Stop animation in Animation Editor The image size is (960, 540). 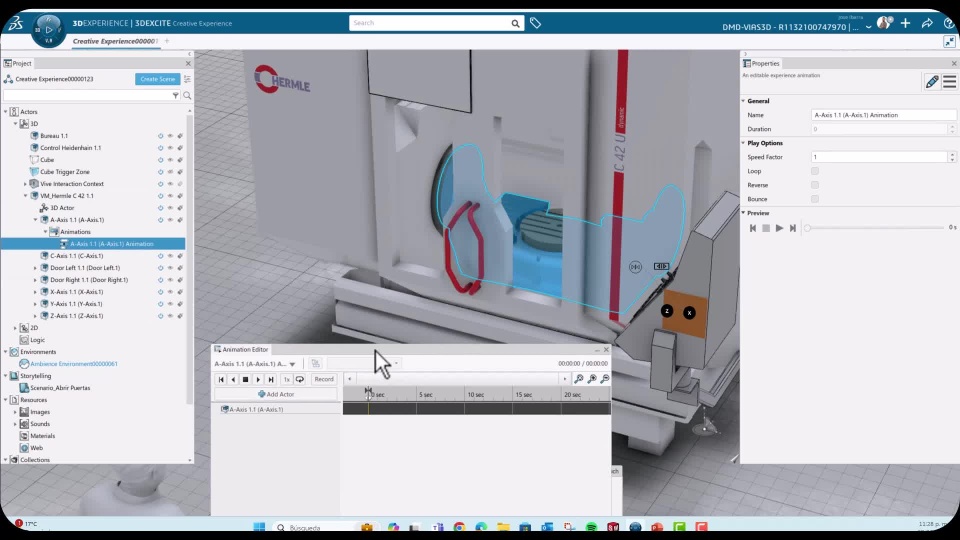[x=246, y=380]
